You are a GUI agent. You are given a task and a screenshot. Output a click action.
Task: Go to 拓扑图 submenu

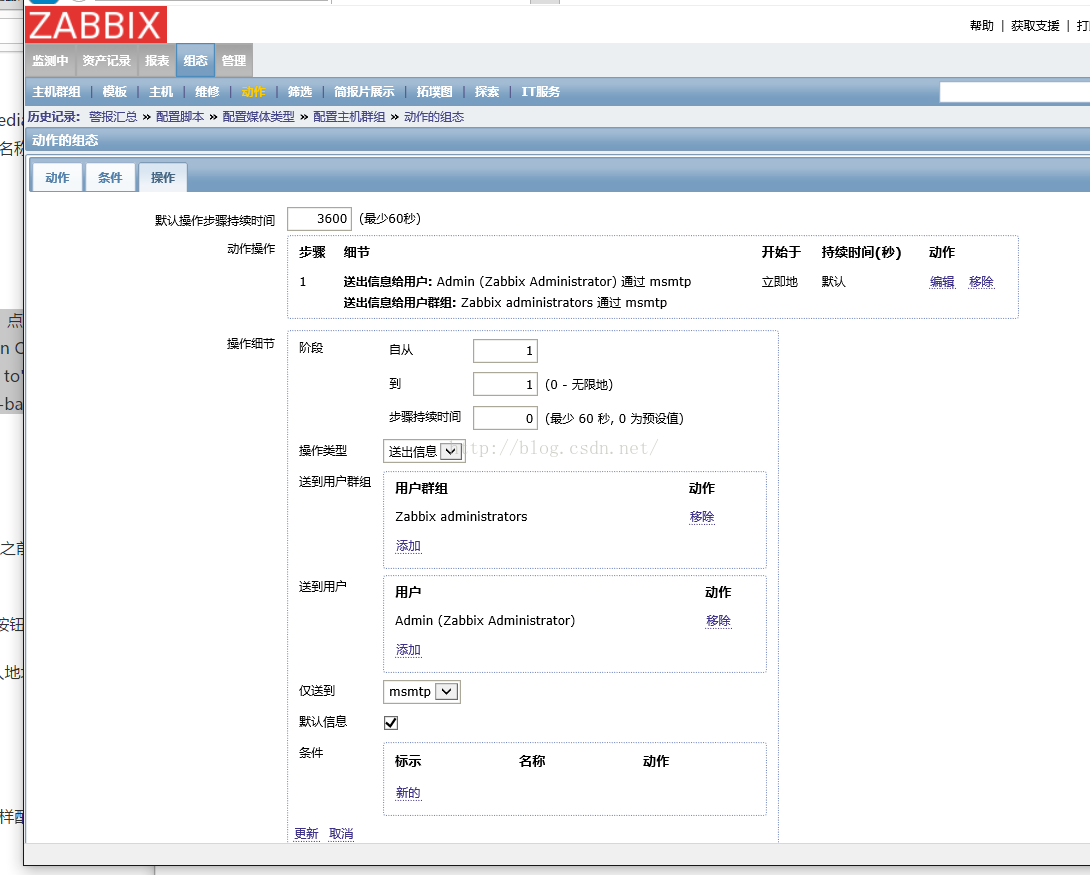pyautogui.click(x=434, y=92)
